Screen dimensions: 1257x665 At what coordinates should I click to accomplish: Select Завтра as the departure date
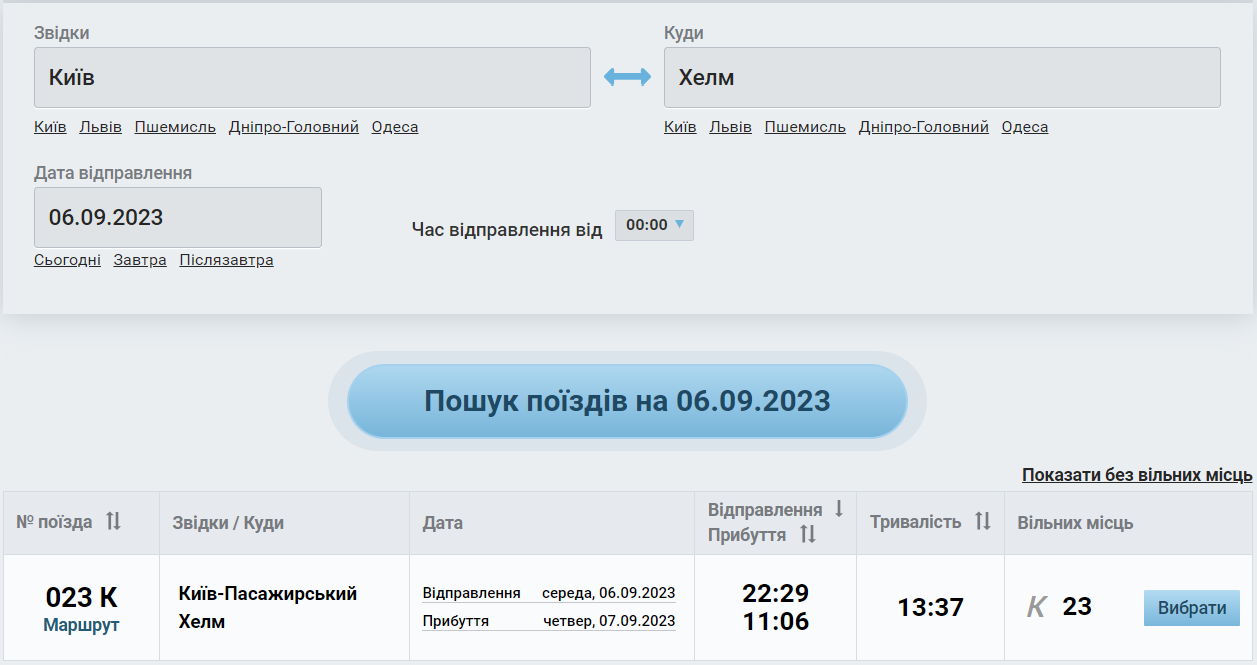(x=140, y=260)
